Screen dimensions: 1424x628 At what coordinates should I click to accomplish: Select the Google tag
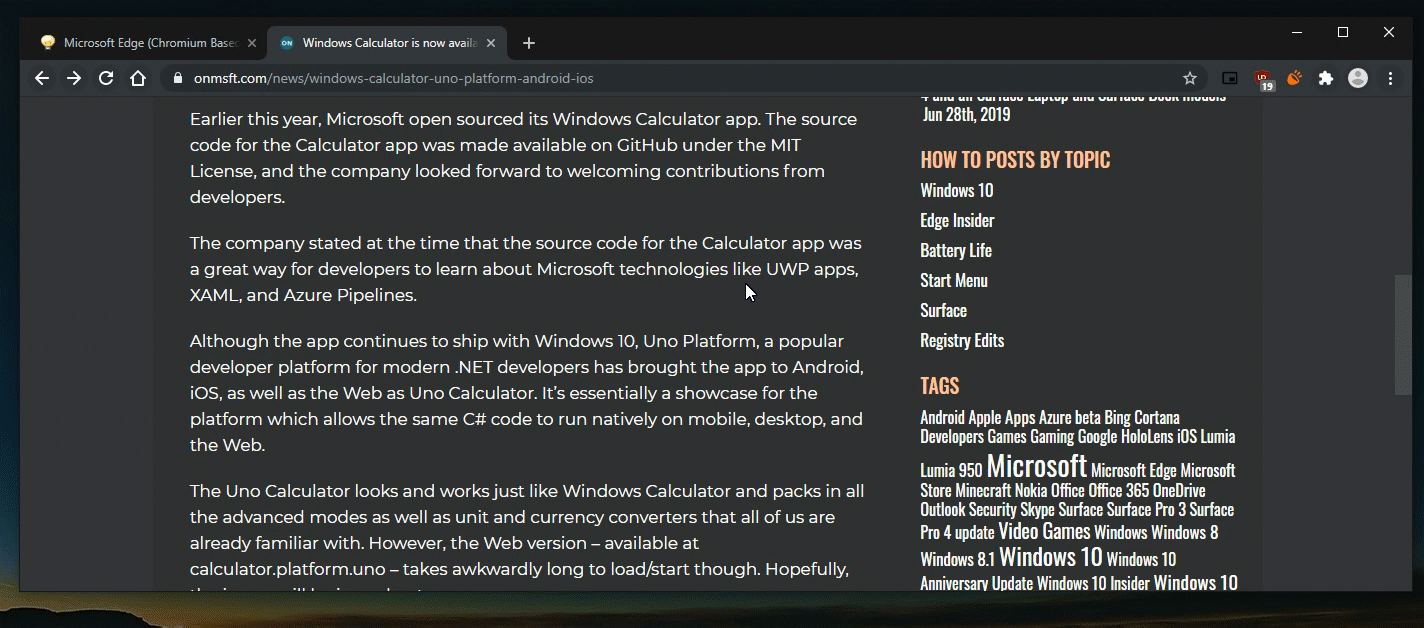pos(1097,436)
